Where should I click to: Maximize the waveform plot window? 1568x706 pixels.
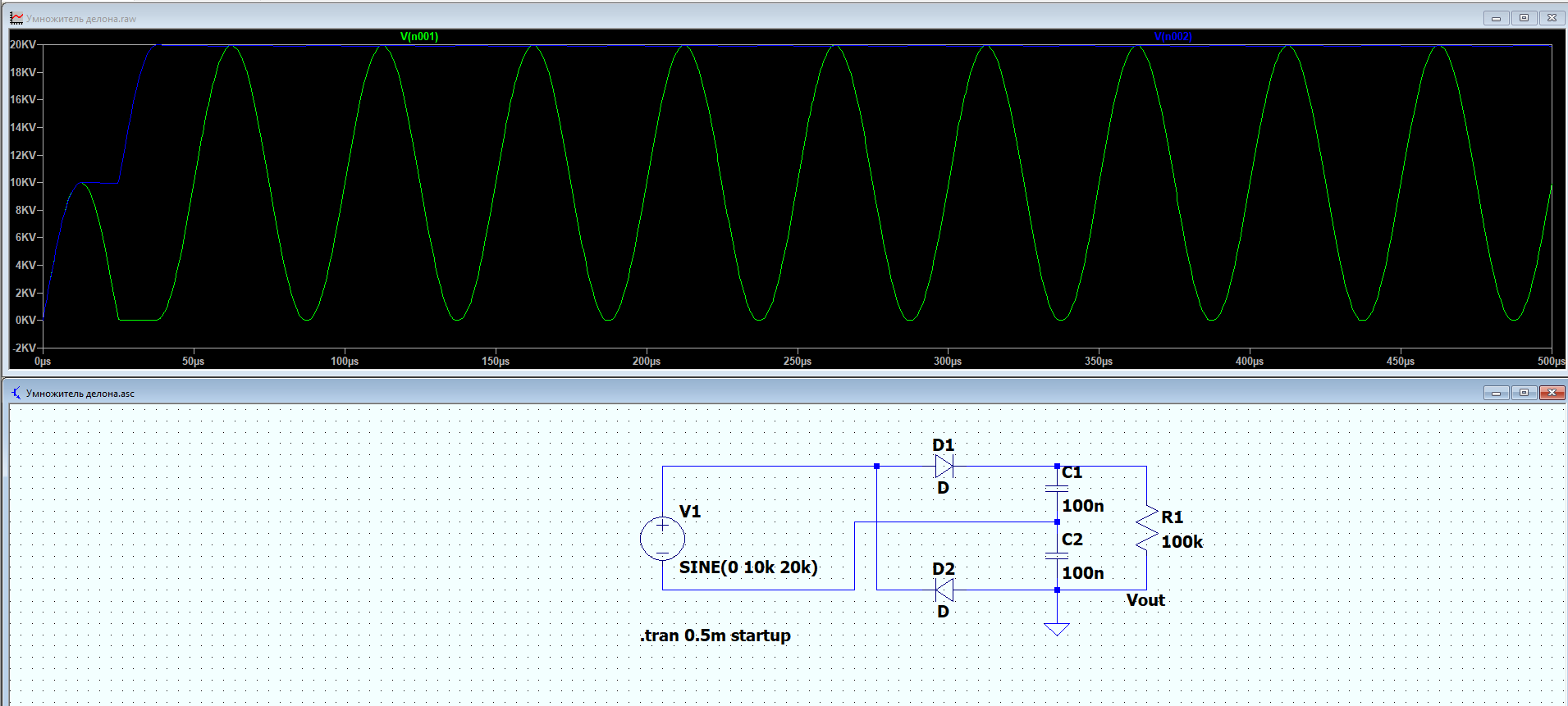click(1524, 18)
